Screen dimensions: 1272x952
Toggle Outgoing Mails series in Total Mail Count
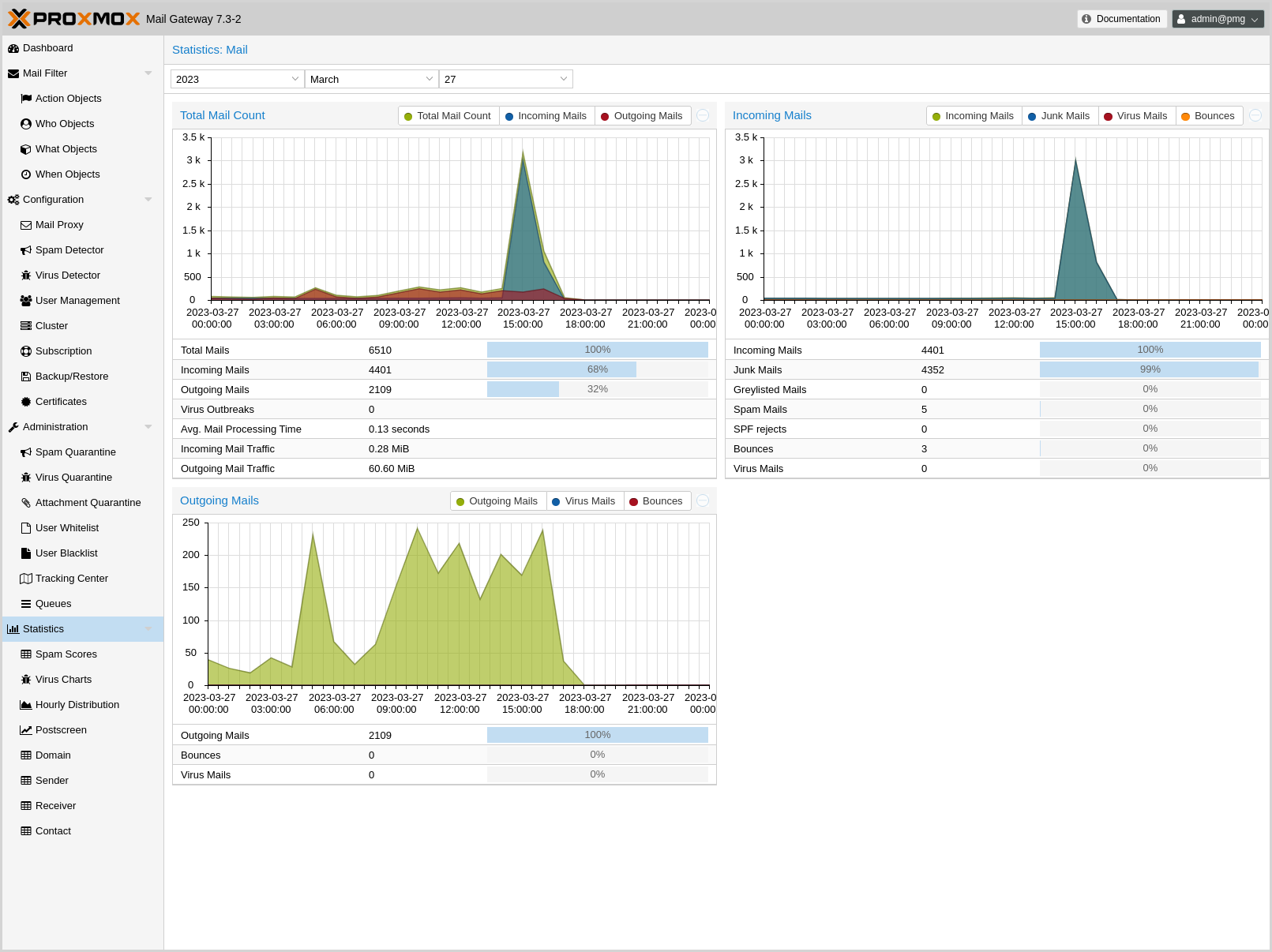641,116
